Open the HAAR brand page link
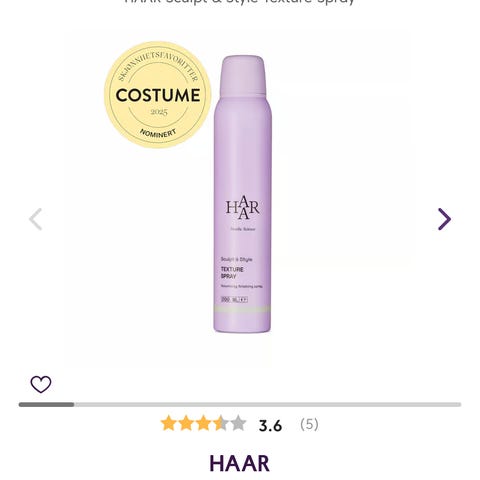This screenshot has height=480, width=480. pos(239,463)
